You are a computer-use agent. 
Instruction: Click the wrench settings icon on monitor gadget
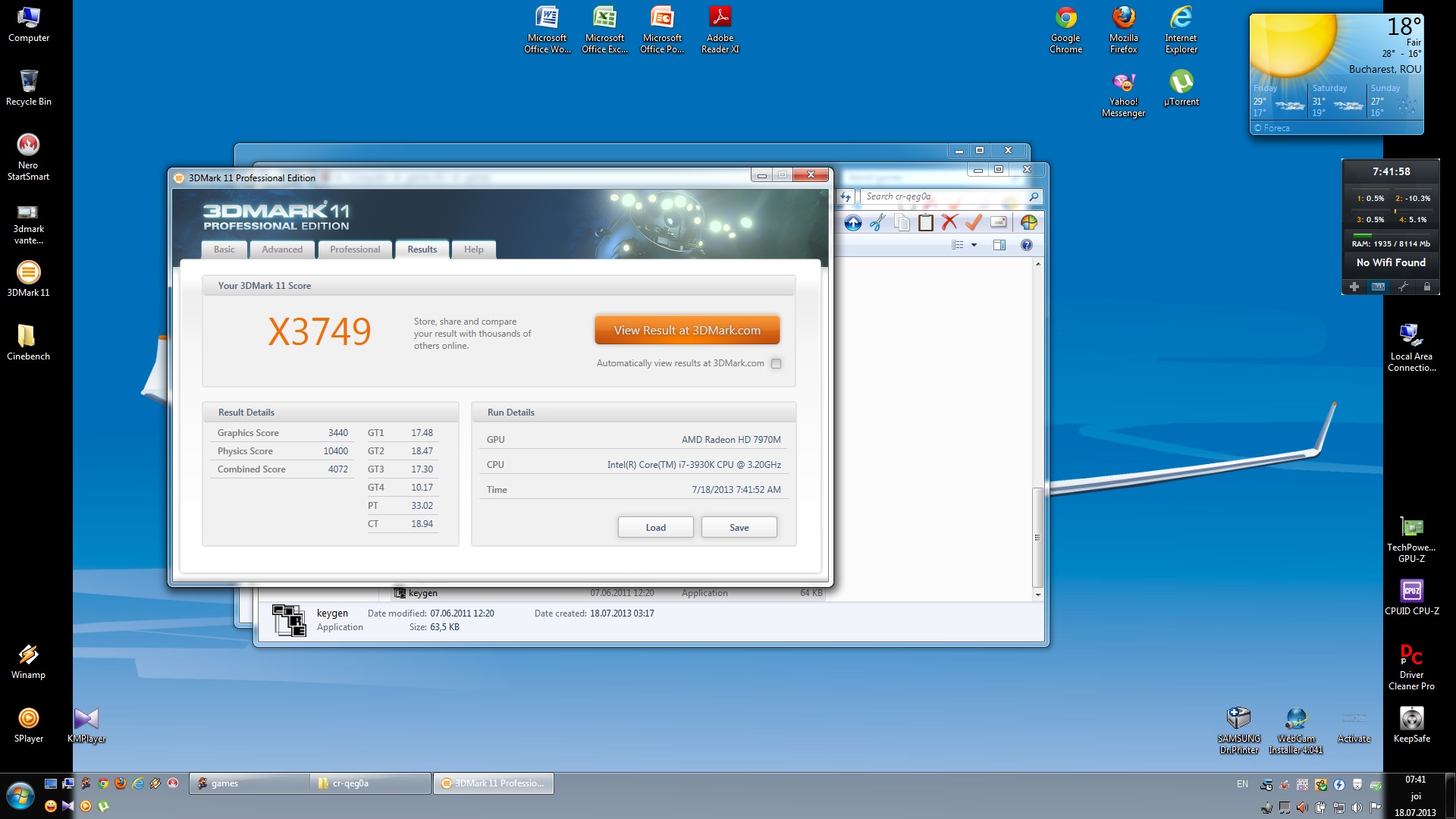(x=1403, y=287)
